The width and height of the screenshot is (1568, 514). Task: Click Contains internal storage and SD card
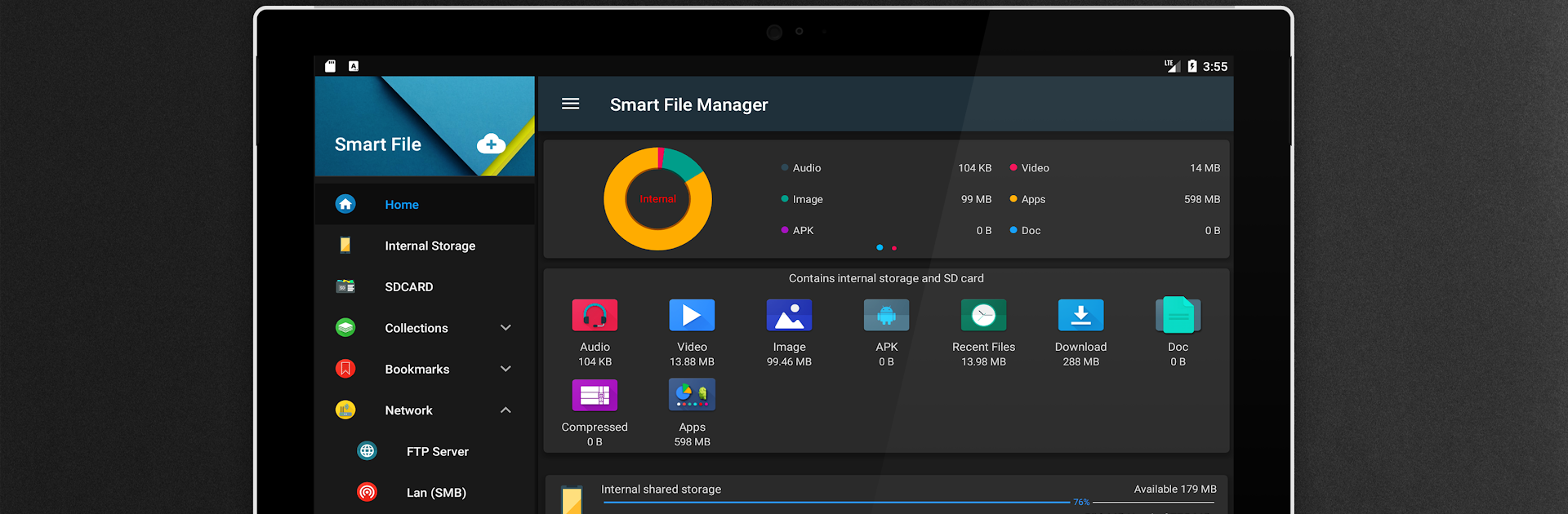pyautogui.click(x=886, y=278)
